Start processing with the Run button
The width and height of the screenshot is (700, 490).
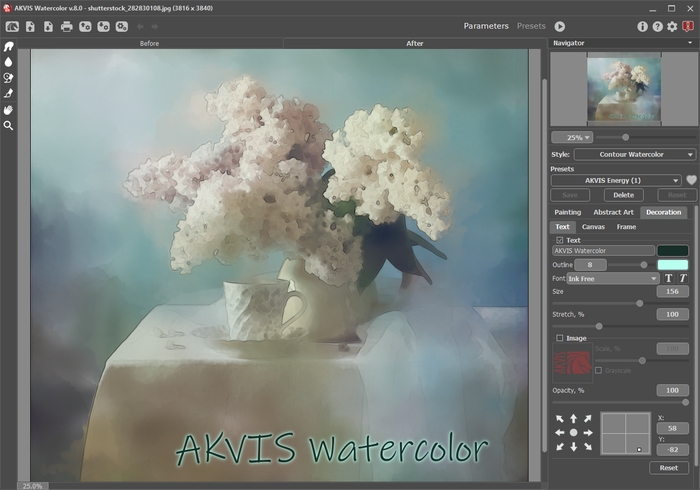560,27
